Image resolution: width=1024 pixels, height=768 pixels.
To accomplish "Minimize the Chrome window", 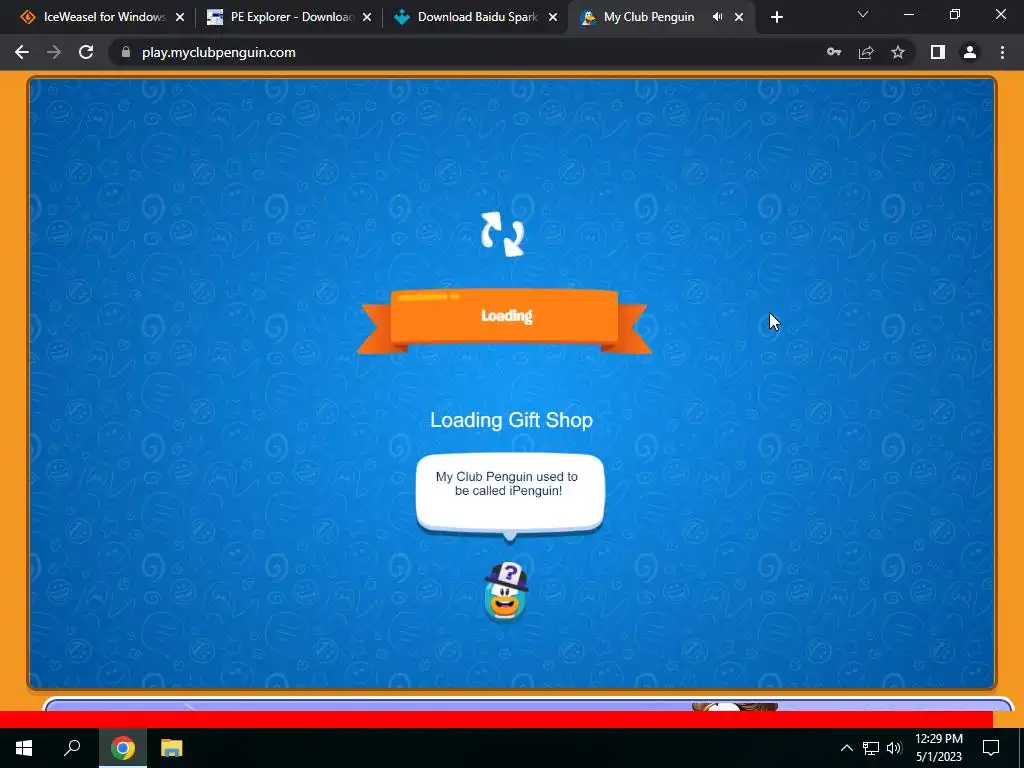I will 908,14.
